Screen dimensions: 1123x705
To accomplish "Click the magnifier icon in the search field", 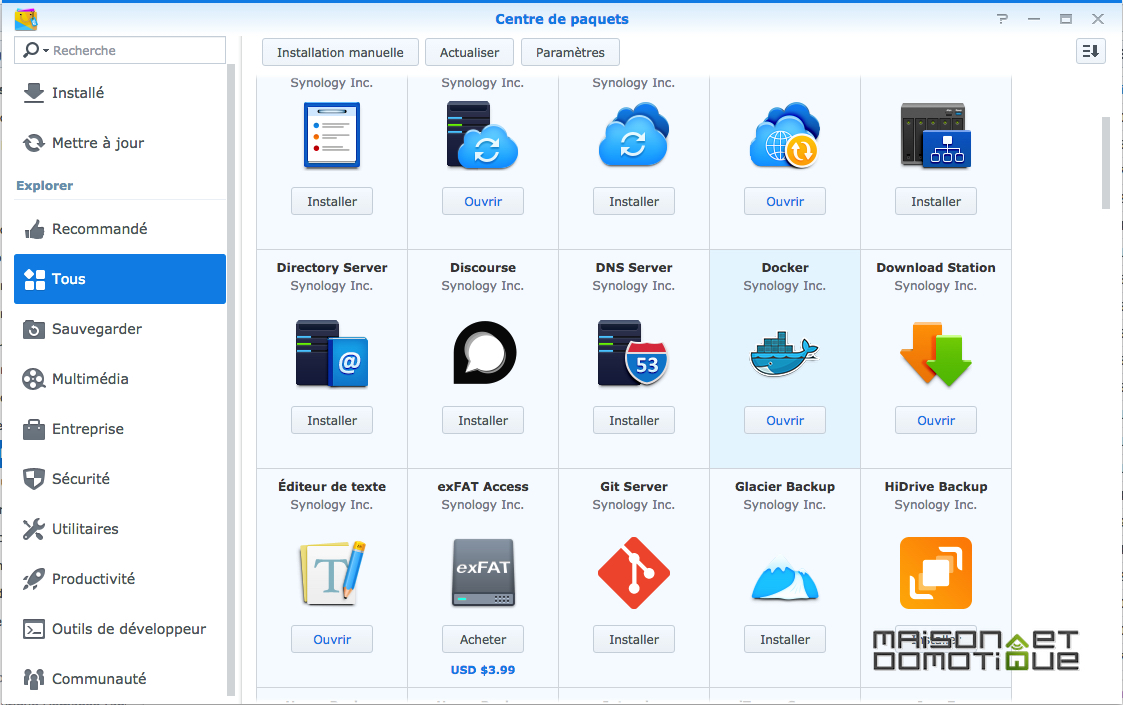I will [x=31, y=50].
